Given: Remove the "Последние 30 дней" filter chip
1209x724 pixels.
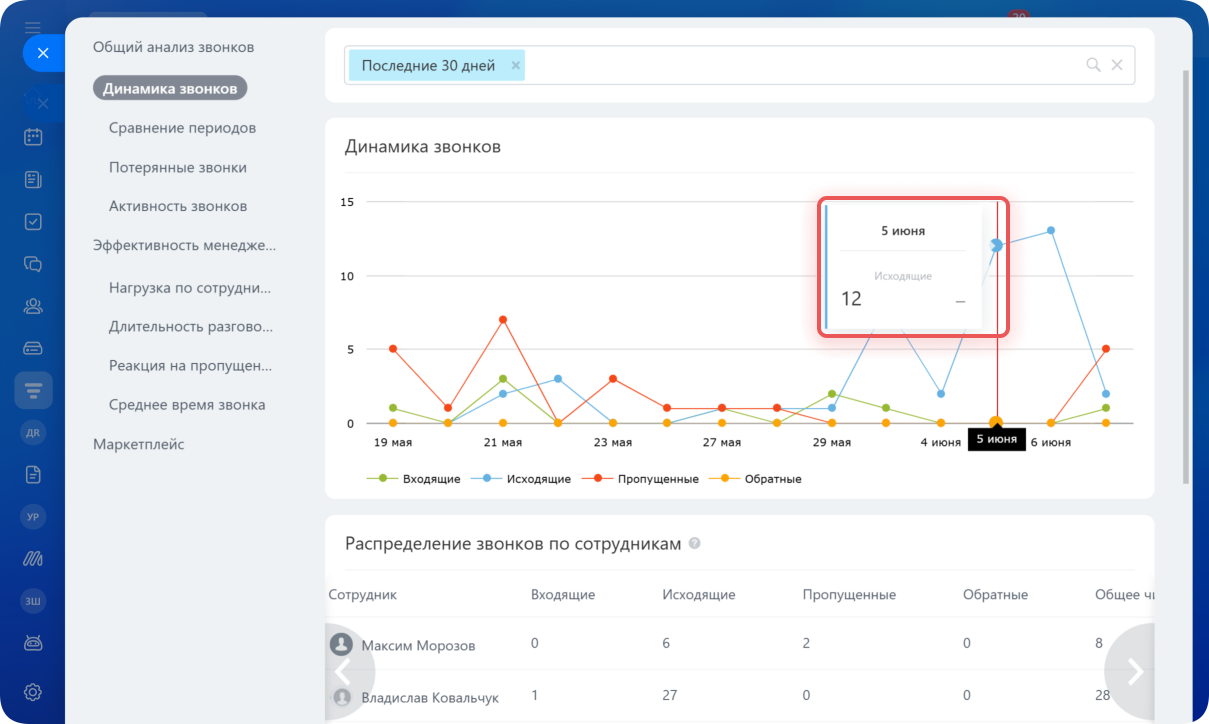Looking at the screenshot, I should pos(516,66).
